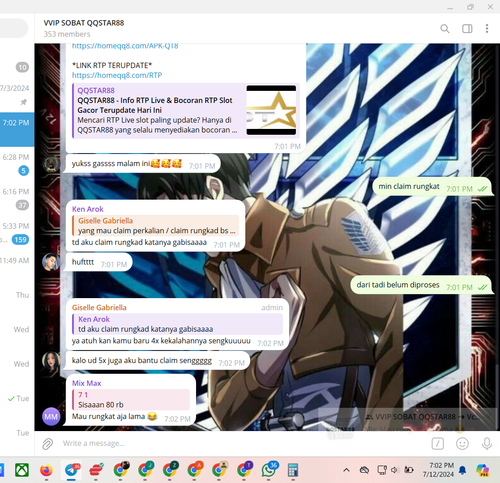This screenshot has height=483, width=500.
Task: Click the 'min claim rungkat' sent message
Action: pyautogui.click(x=432, y=187)
